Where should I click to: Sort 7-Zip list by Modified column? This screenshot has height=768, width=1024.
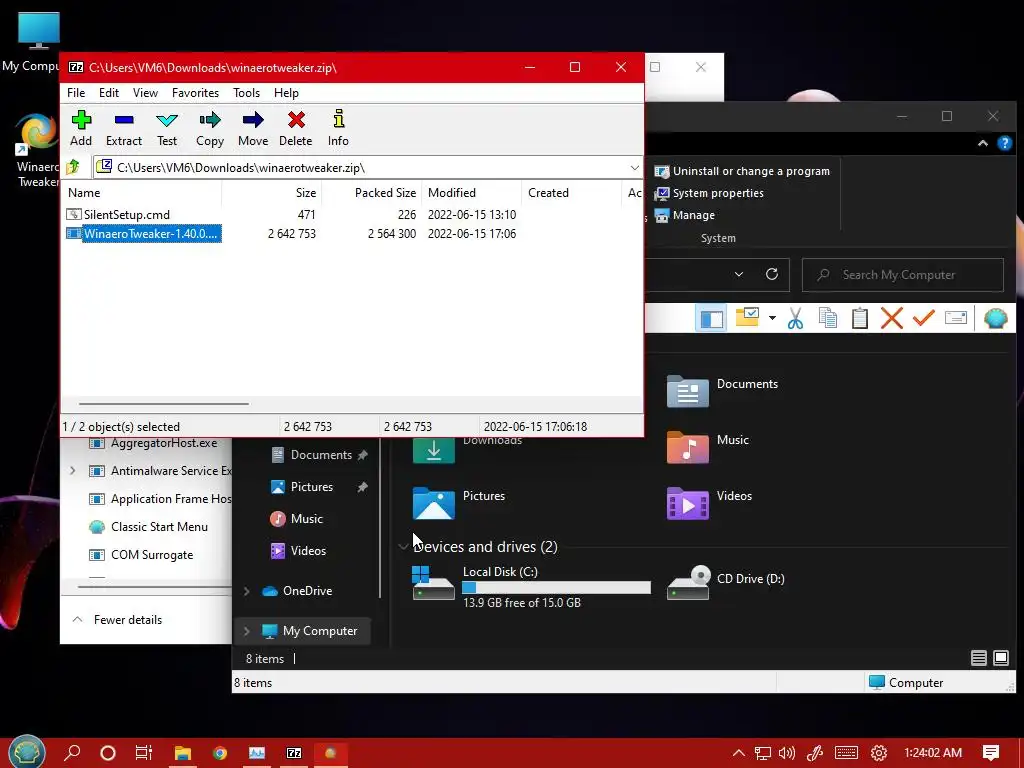pyautogui.click(x=471, y=193)
